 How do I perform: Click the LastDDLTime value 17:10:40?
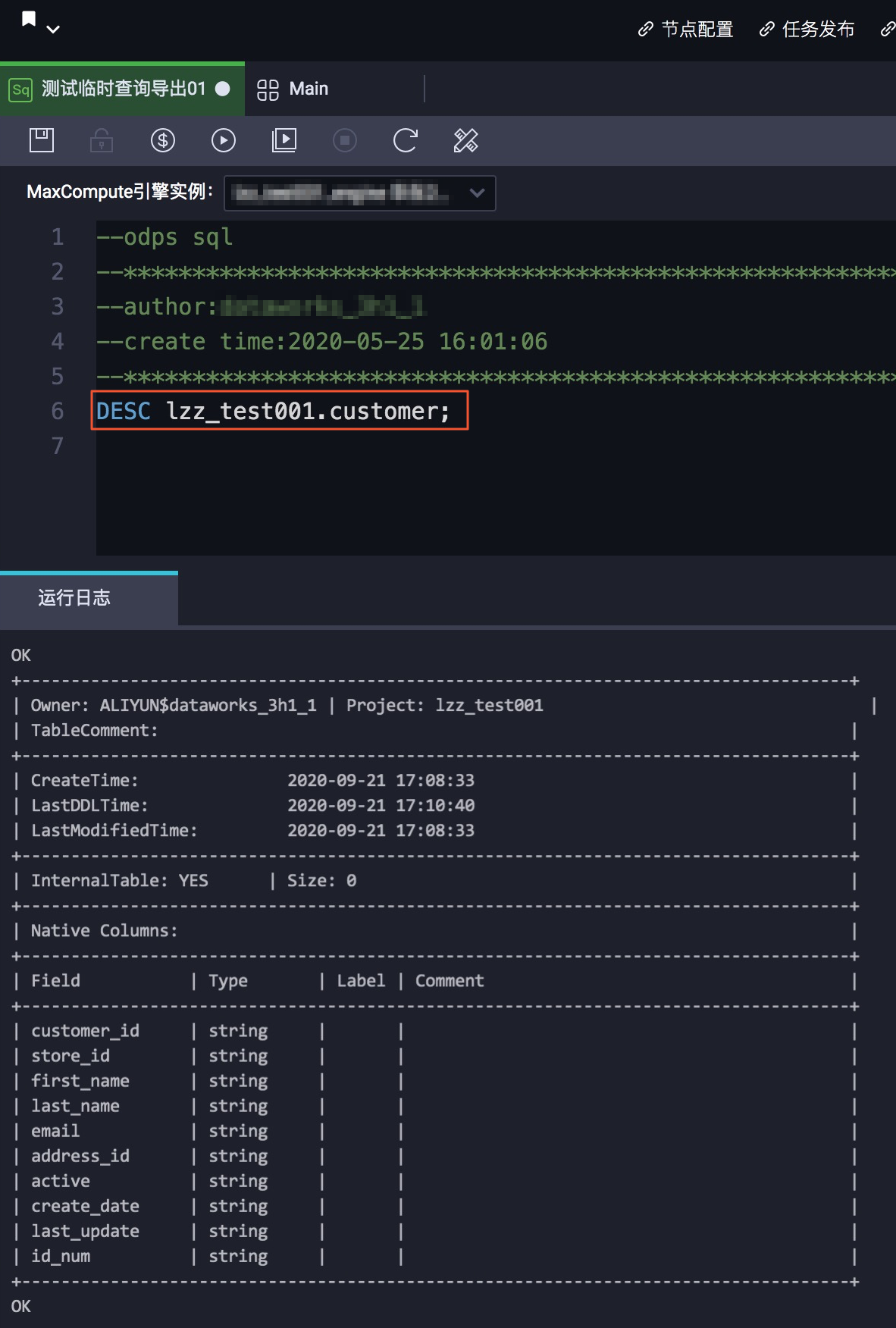pyautogui.click(x=435, y=806)
